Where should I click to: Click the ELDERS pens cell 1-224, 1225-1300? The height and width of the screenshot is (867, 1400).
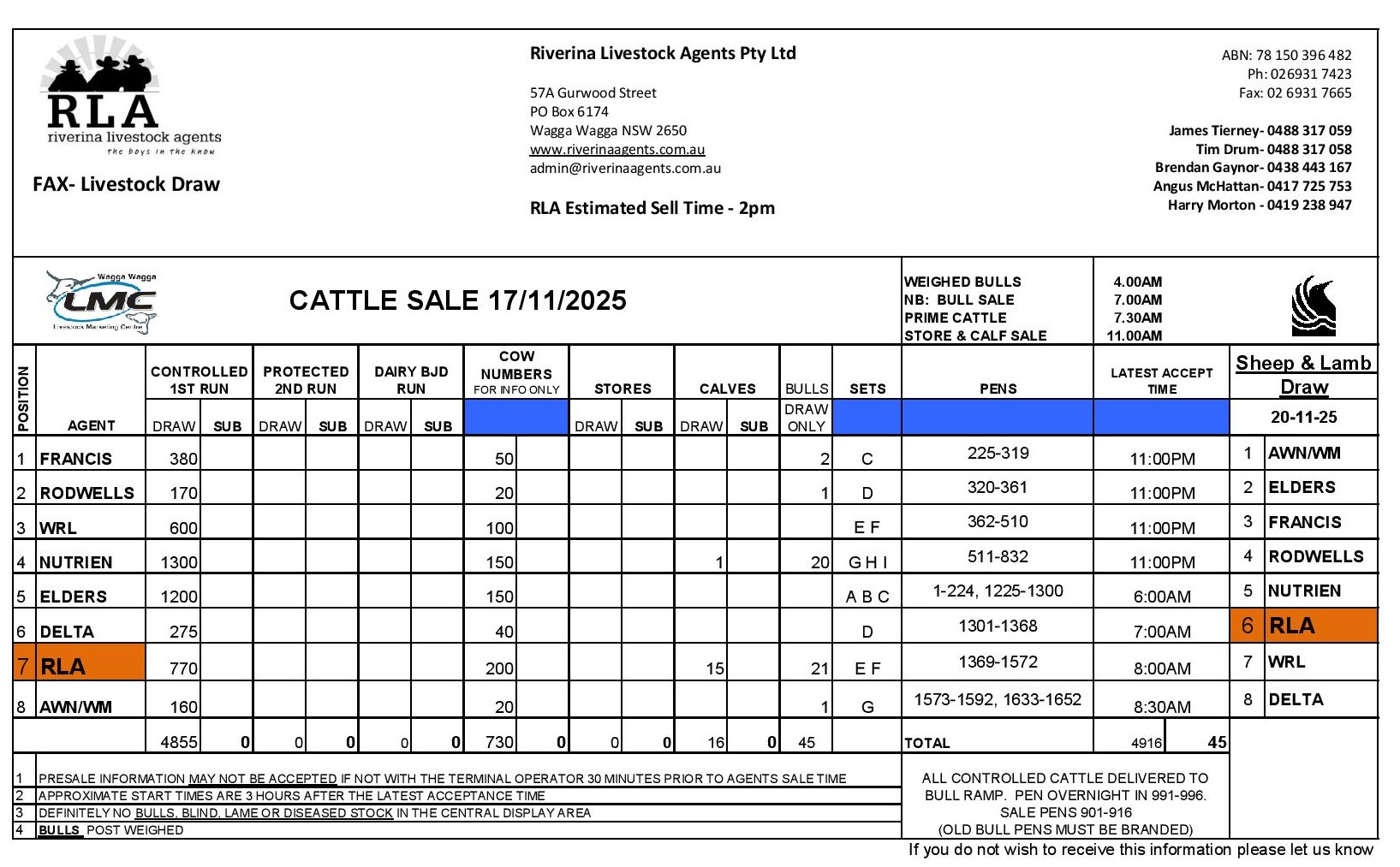(998, 591)
